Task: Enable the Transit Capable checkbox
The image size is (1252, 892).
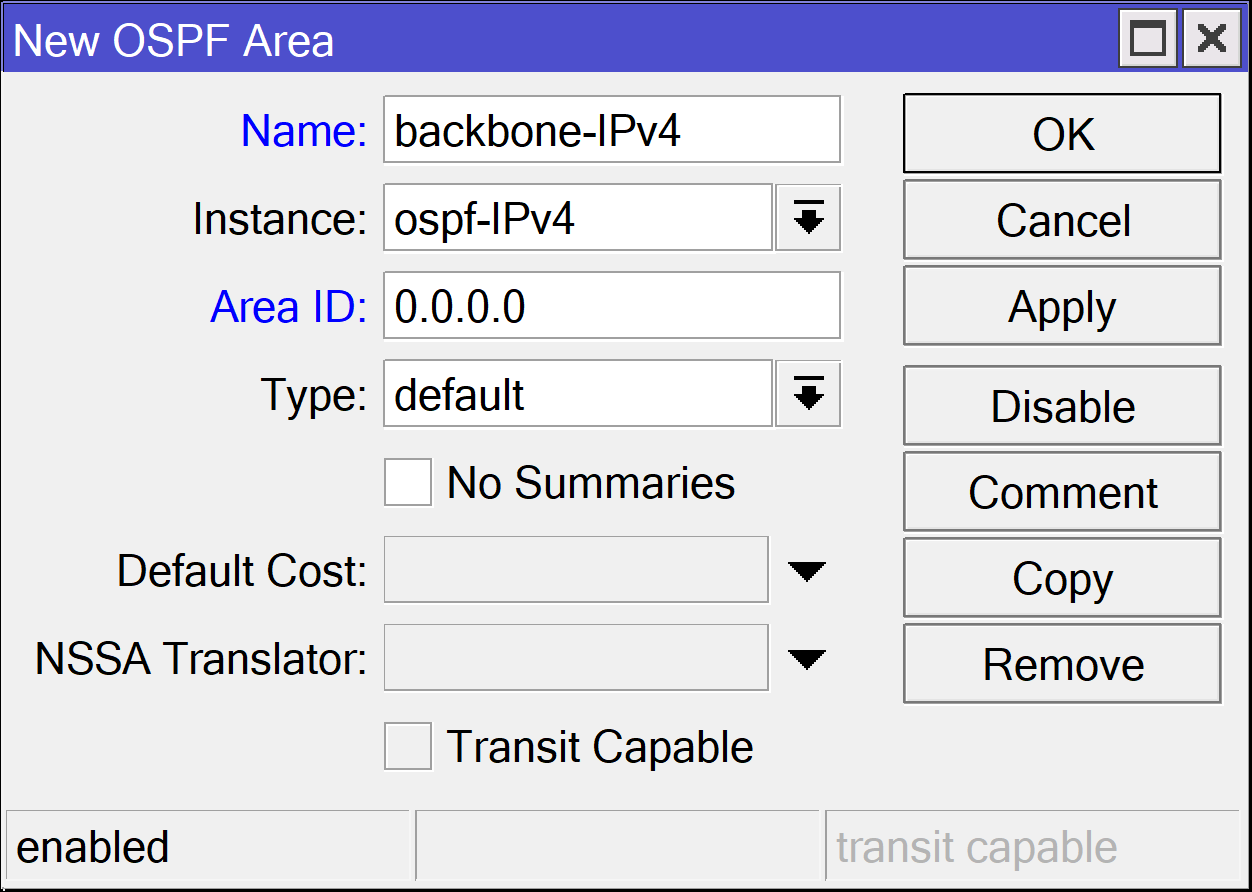Action: point(407,746)
